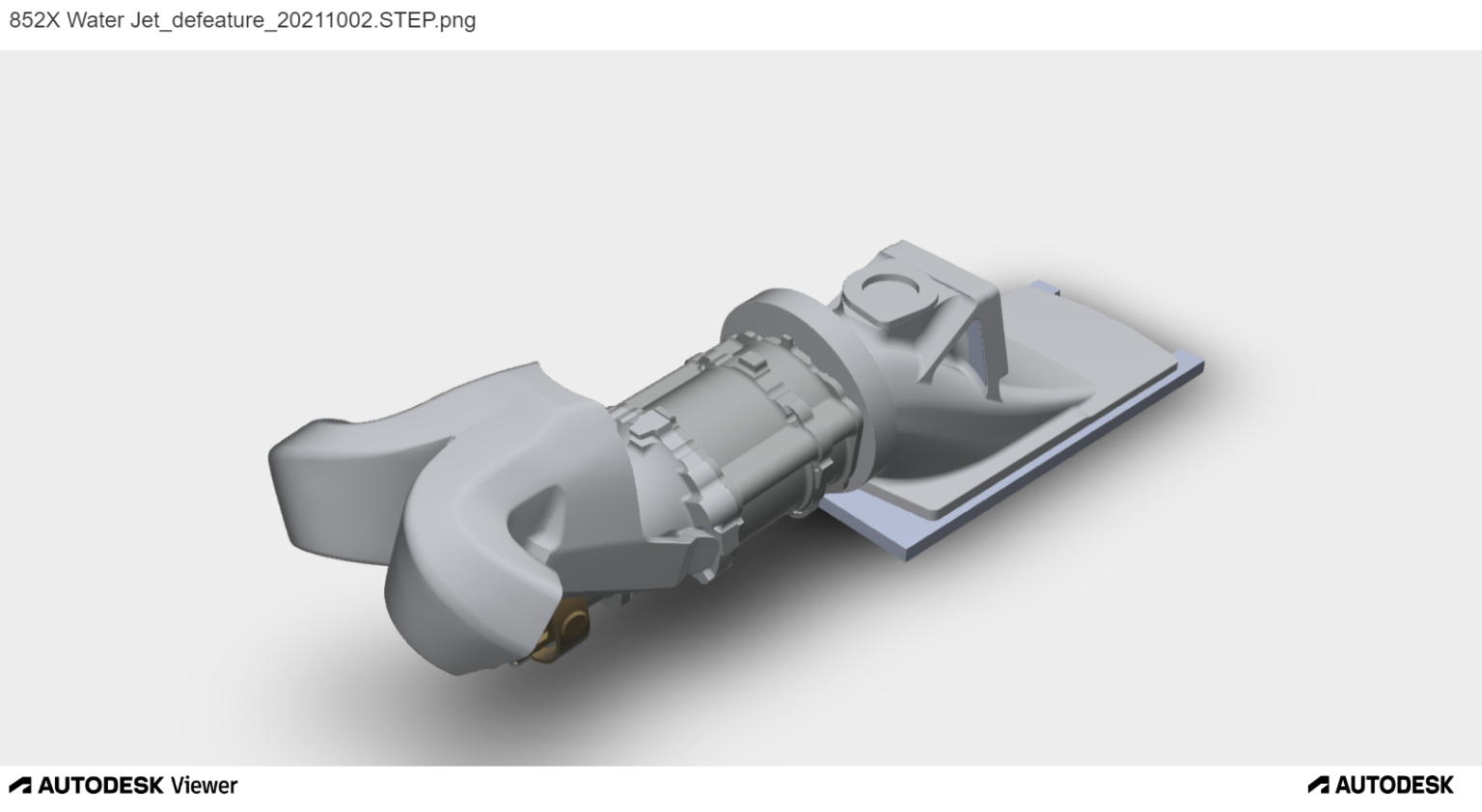
Task: Click the Autodesk 'A' mark at bottom right
Action: (1318, 785)
